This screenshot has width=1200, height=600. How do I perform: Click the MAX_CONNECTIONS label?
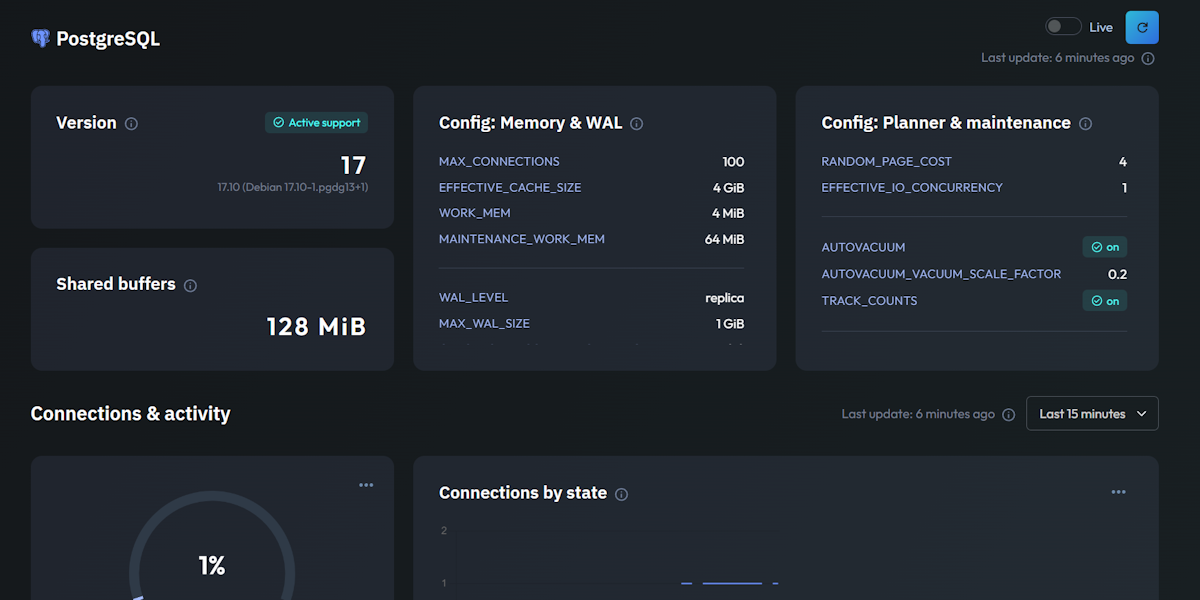click(499, 161)
